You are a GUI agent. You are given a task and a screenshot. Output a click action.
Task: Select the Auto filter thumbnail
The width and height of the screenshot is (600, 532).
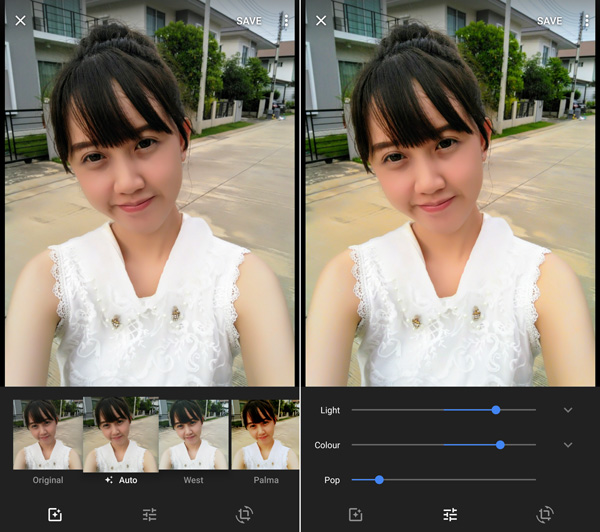[x=121, y=434]
